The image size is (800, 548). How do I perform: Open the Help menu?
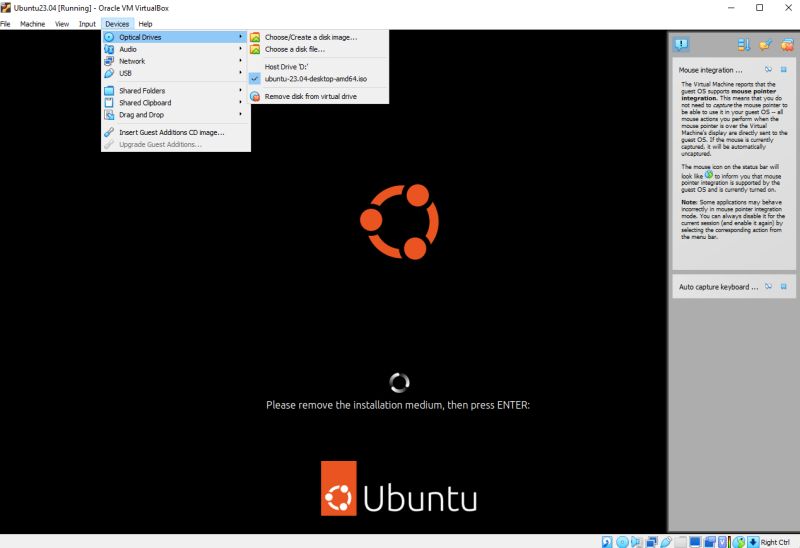[x=145, y=24]
